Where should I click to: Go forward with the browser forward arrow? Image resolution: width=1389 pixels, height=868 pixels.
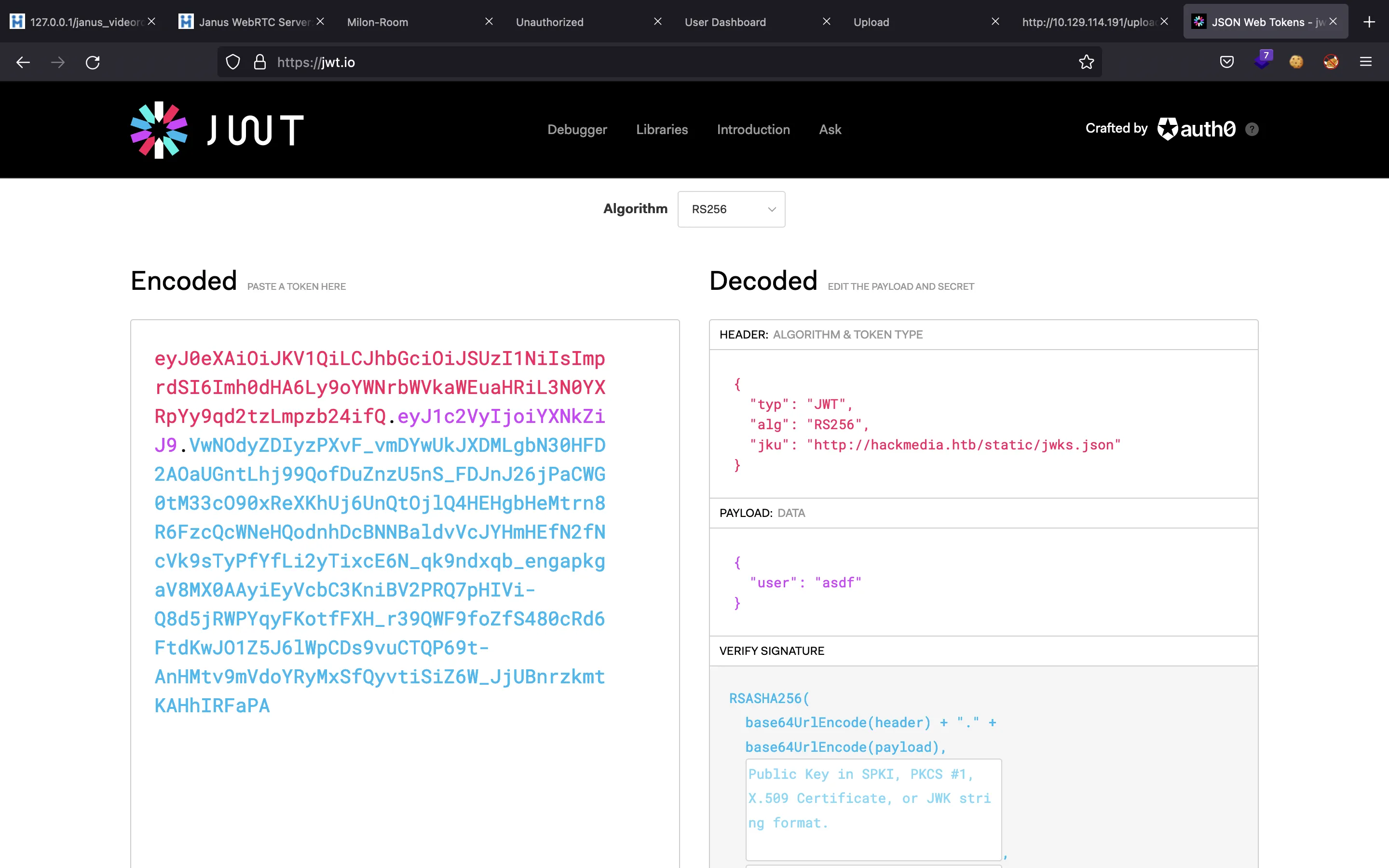pos(58,62)
